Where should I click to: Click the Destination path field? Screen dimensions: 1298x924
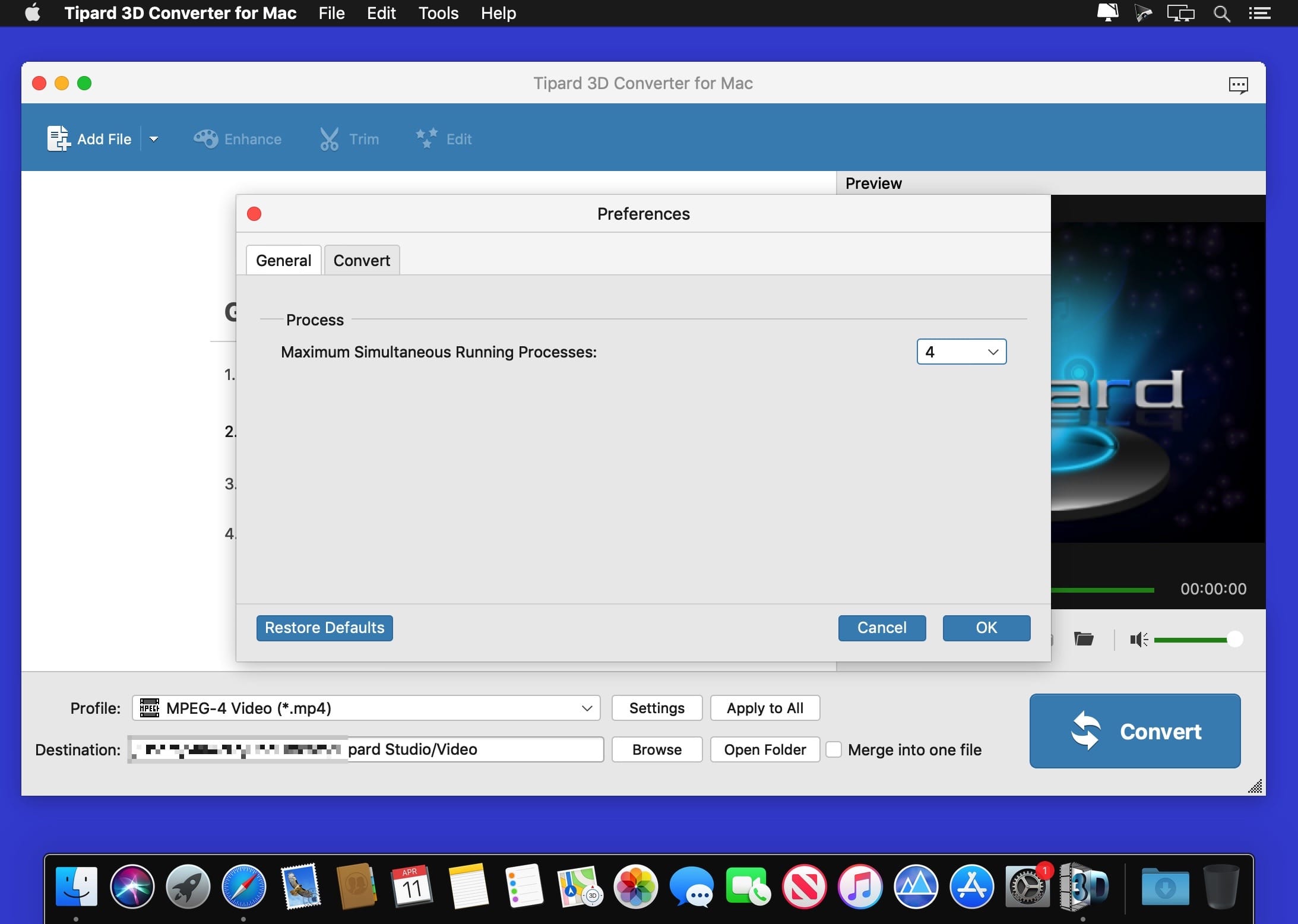click(366, 749)
